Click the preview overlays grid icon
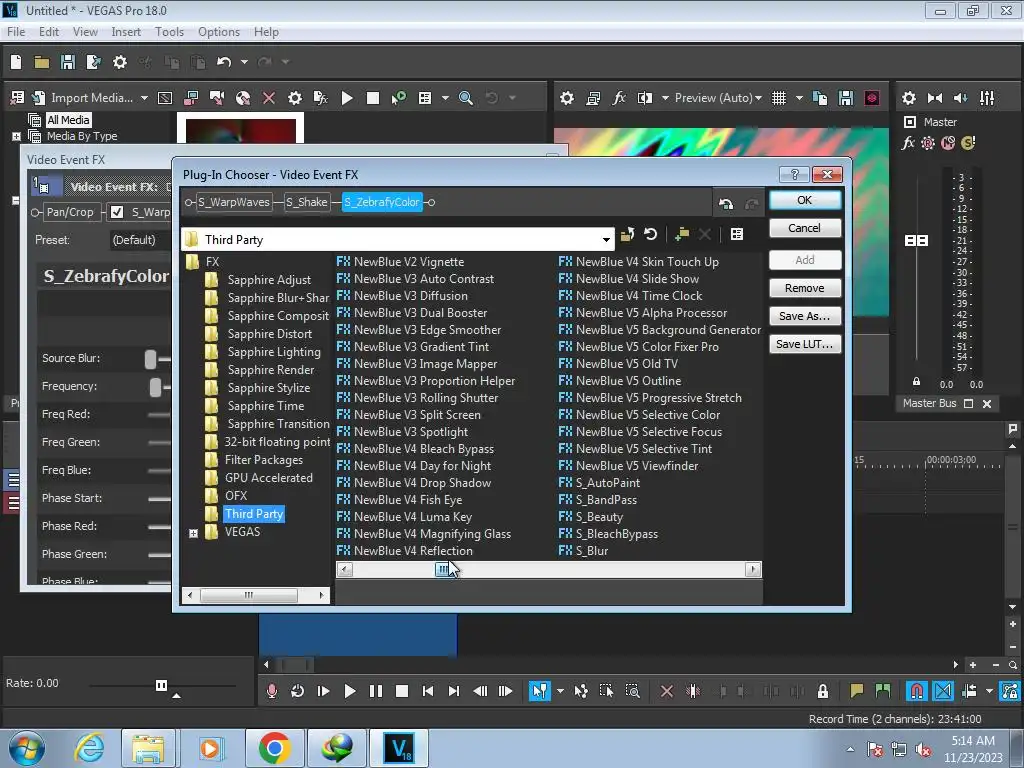The image size is (1024, 768). pos(778,98)
